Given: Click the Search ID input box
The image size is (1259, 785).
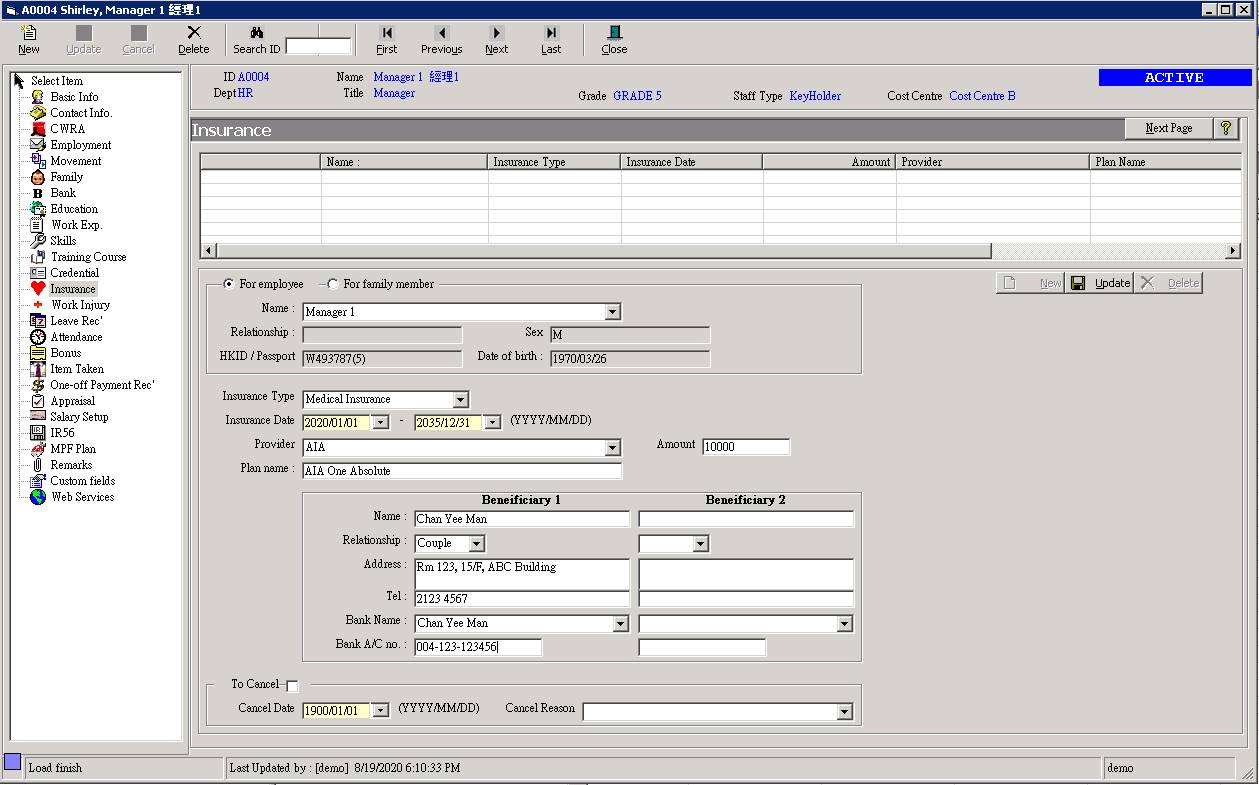Looking at the screenshot, I should tap(319, 46).
